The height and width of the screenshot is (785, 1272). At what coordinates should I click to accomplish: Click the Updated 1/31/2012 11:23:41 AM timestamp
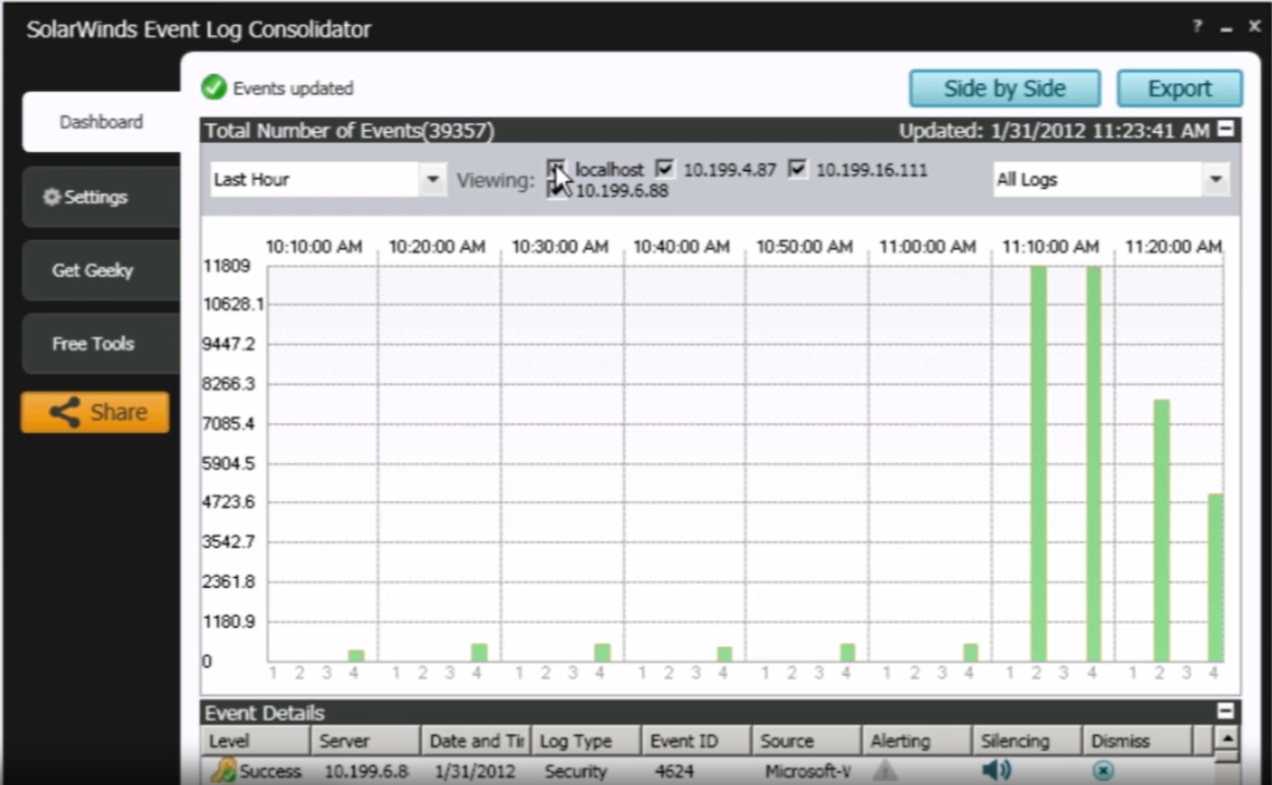click(1054, 130)
